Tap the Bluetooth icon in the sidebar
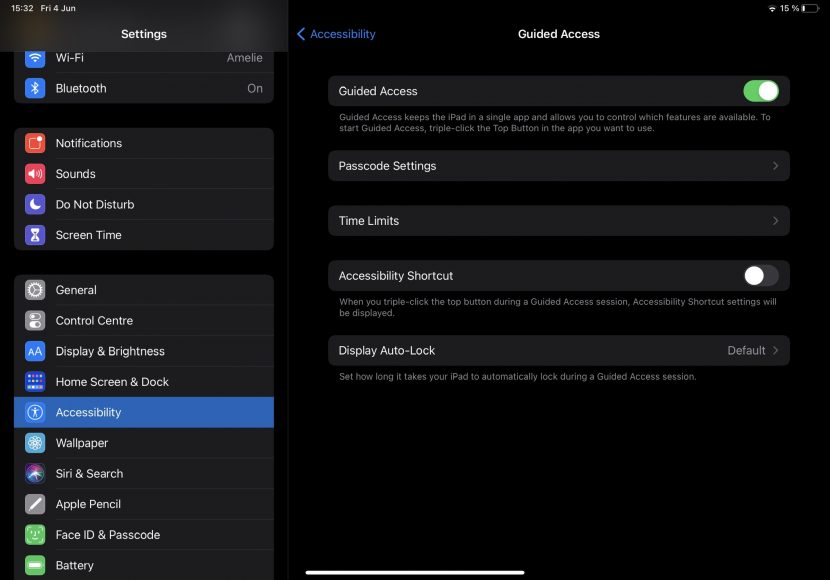830x580 pixels. click(35, 88)
